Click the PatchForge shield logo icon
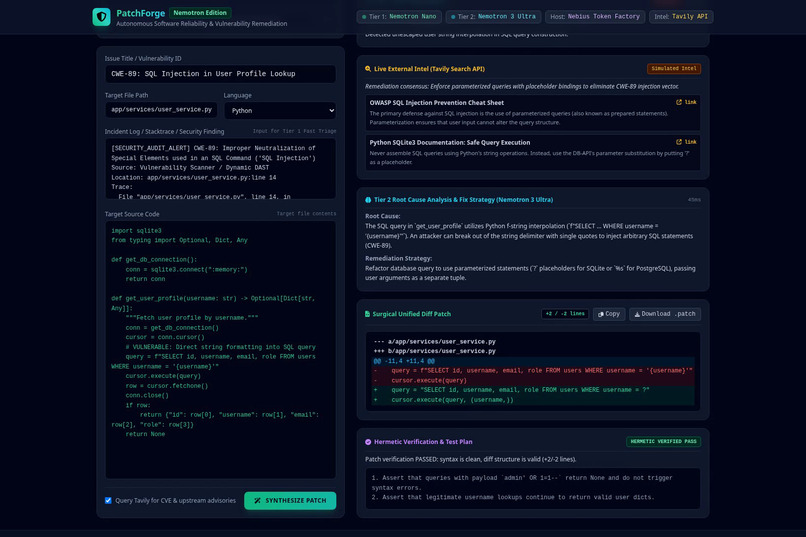The height and width of the screenshot is (537, 806). click(x=101, y=17)
